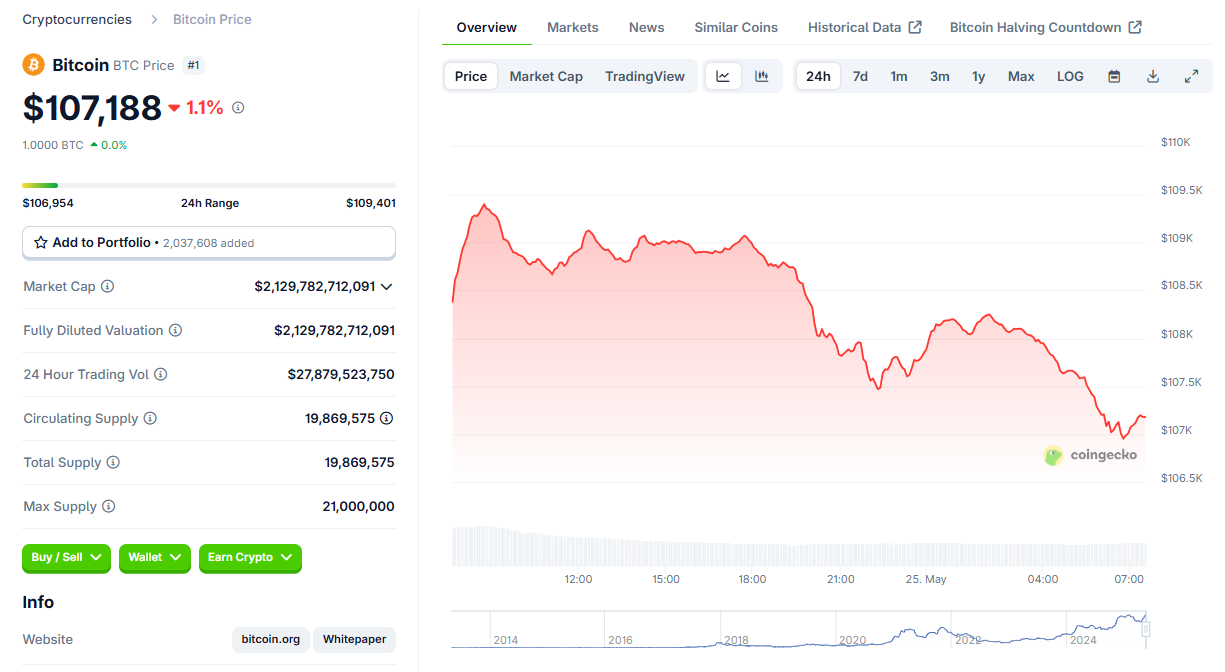Image resolution: width=1225 pixels, height=672 pixels.
Task: Click external link icon by Historical Data
Action: coord(915,27)
